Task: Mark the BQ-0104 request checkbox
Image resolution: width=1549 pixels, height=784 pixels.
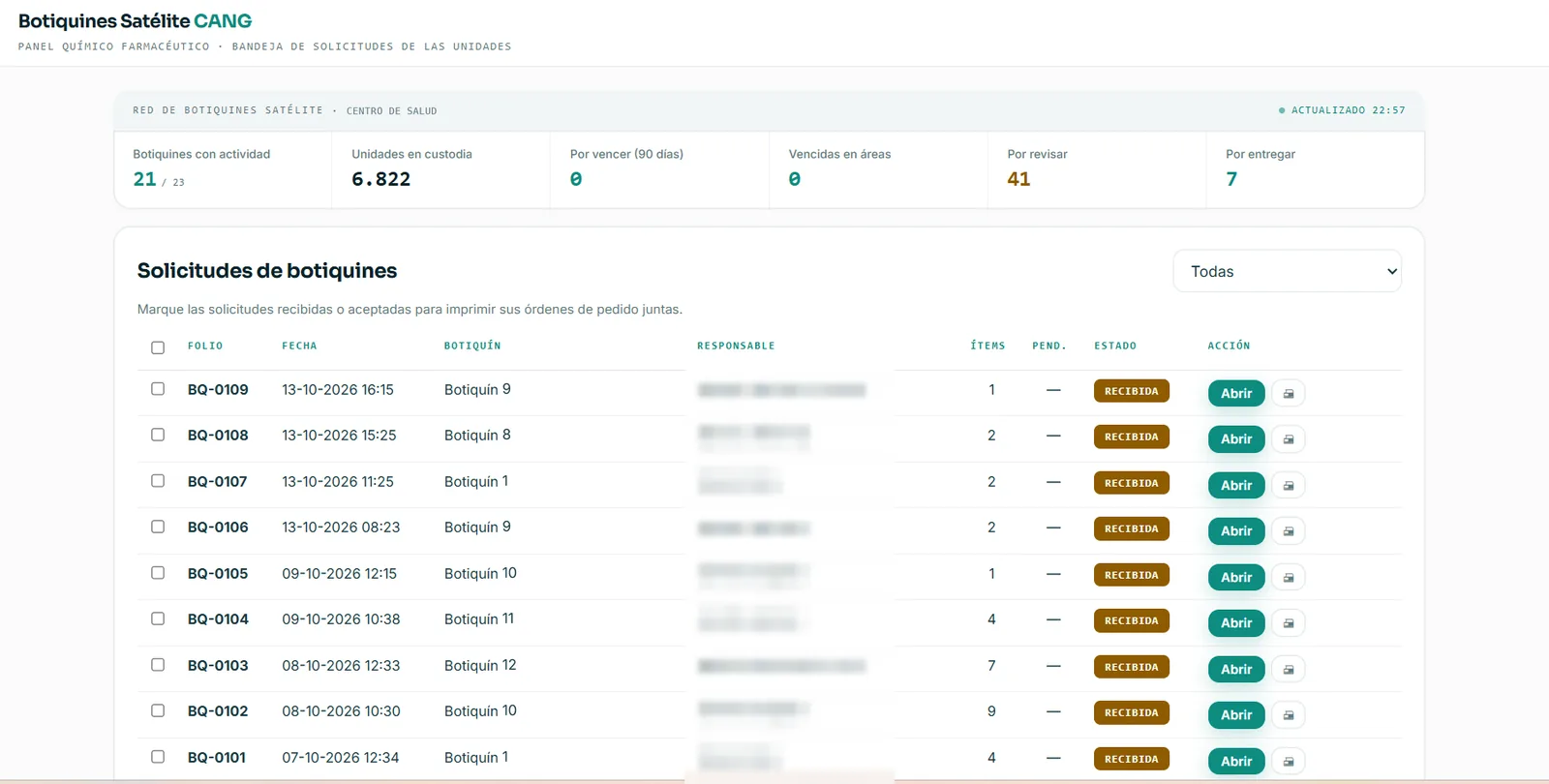Action: [158, 618]
